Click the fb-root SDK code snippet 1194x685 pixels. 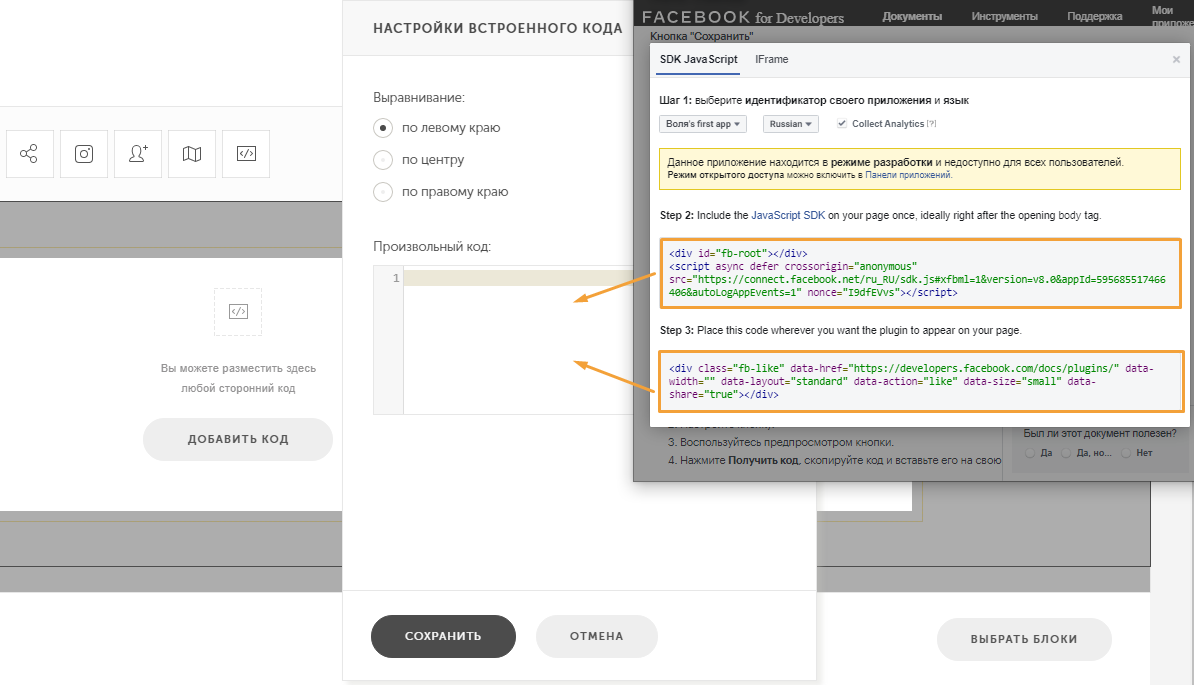pos(921,273)
